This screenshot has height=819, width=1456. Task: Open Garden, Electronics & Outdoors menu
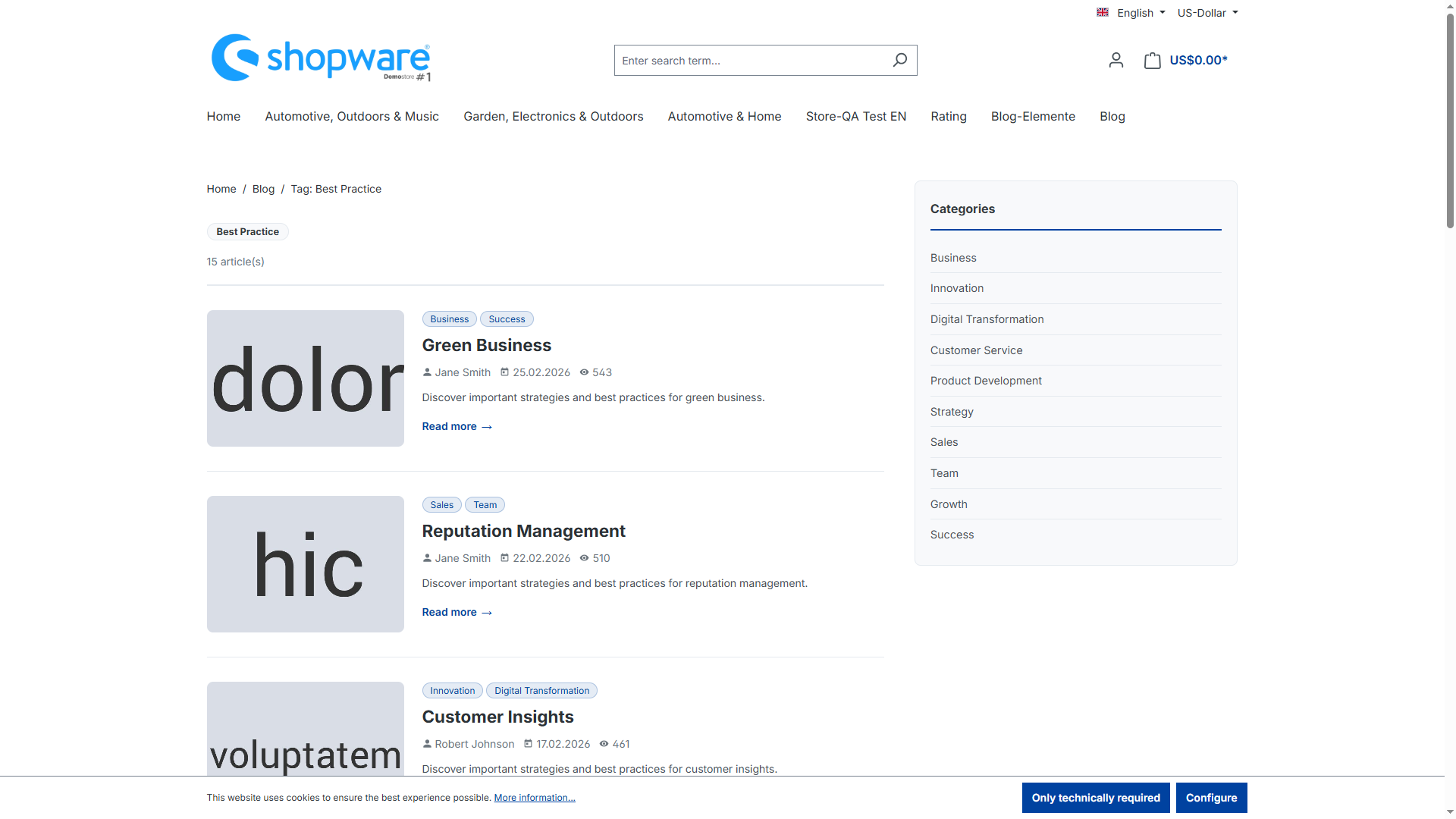tap(553, 116)
